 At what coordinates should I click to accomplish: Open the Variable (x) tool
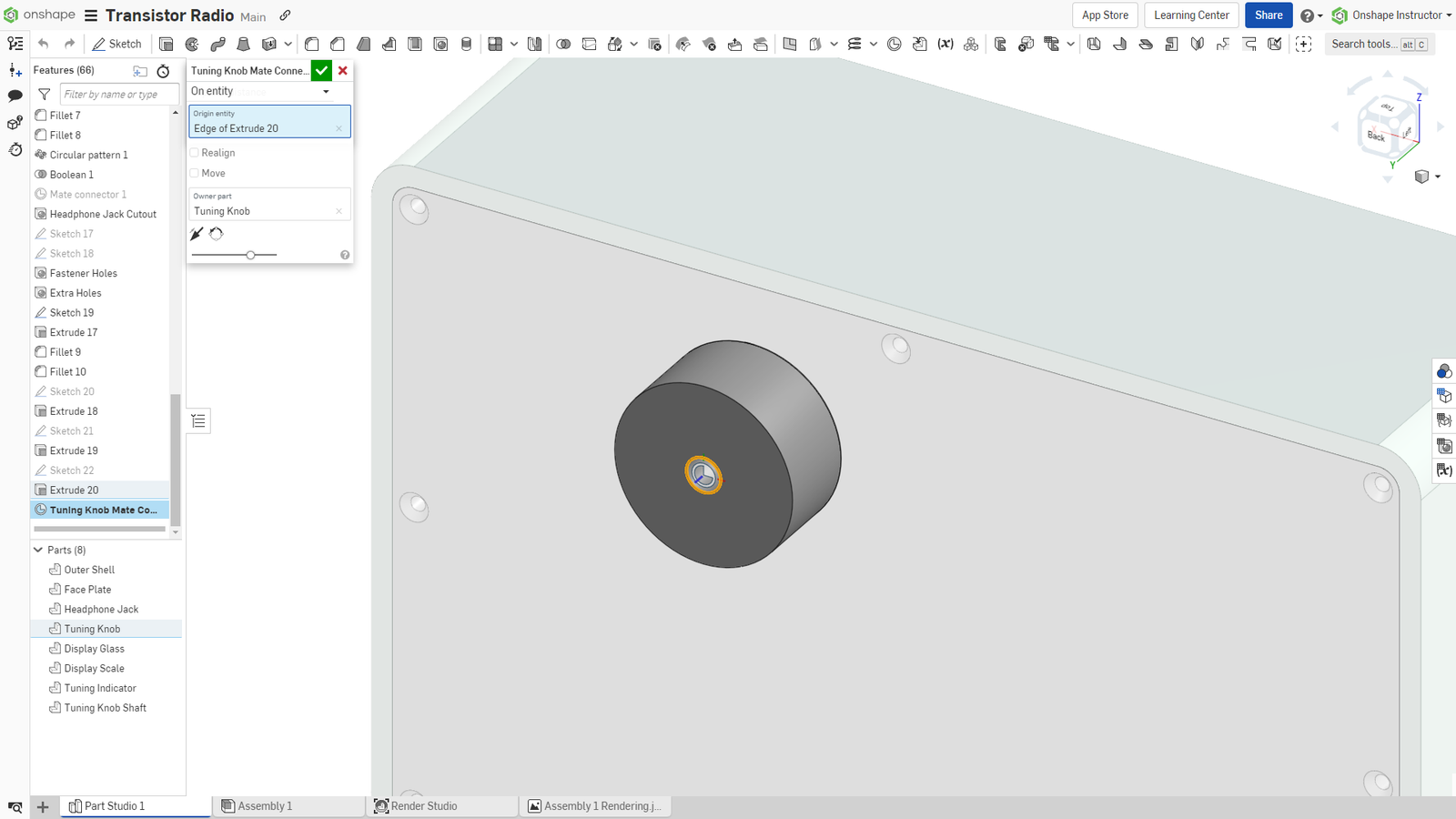tap(945, 44)
